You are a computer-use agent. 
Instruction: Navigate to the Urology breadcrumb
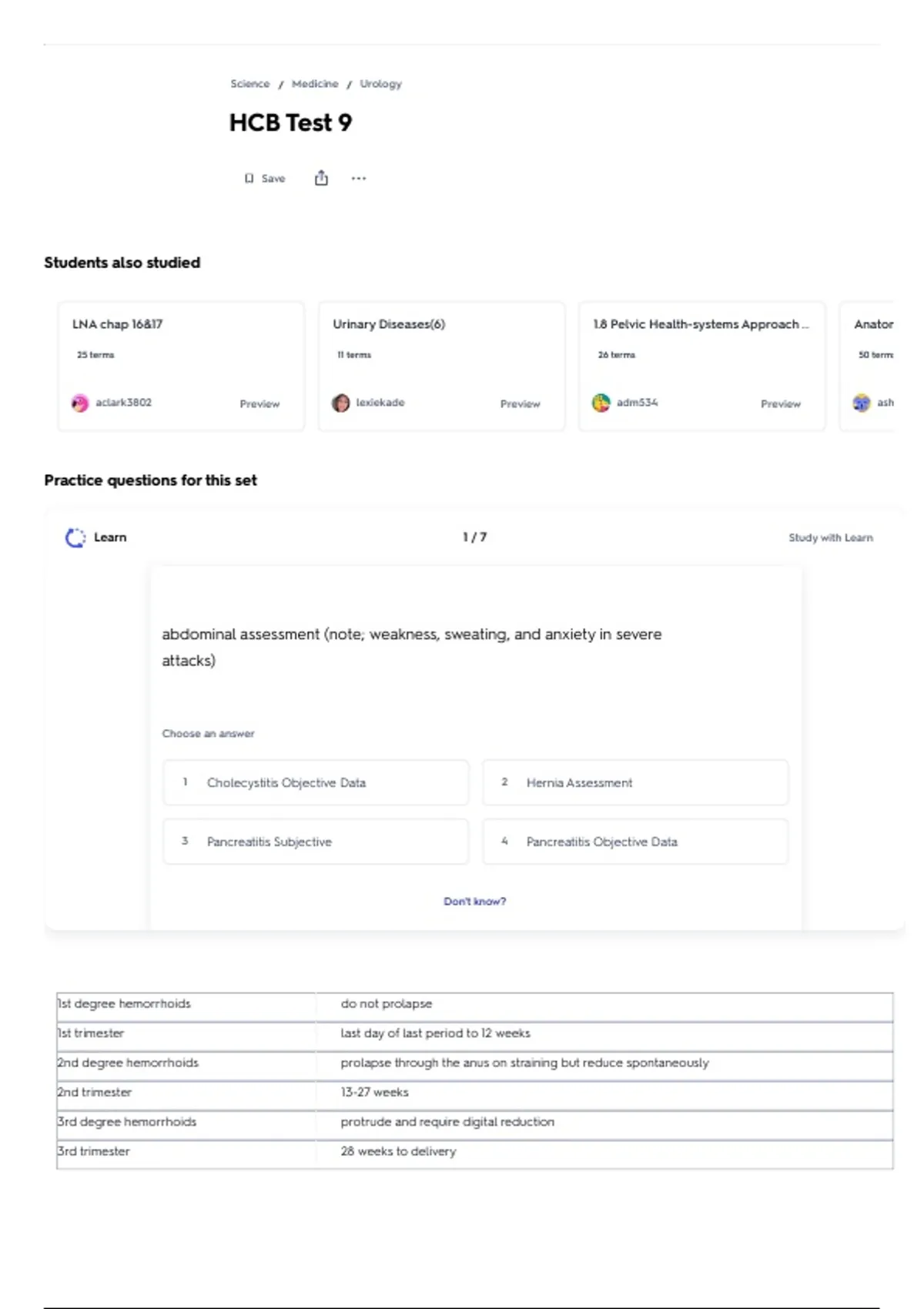point(380,84)
